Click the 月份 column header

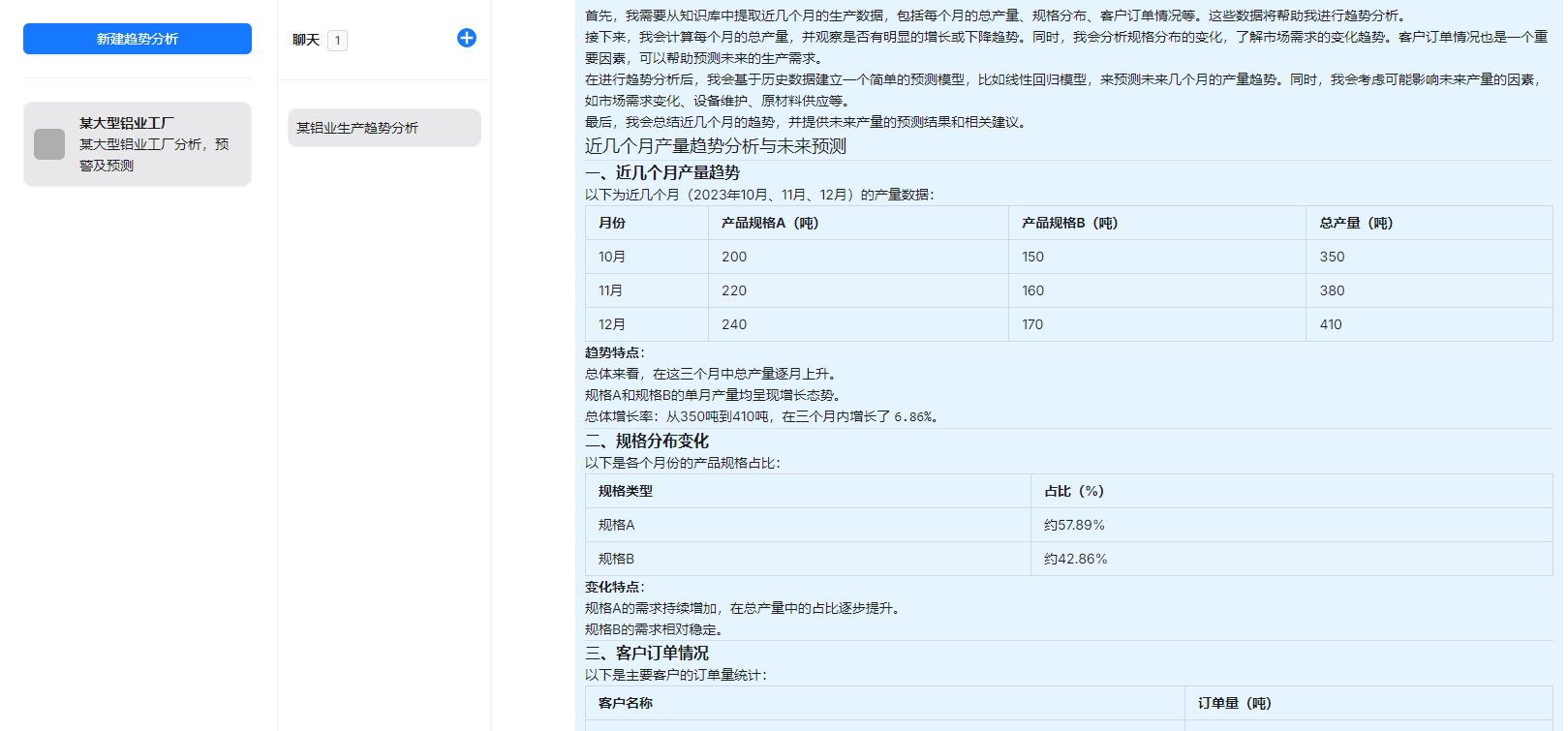(x=612, y=223)
